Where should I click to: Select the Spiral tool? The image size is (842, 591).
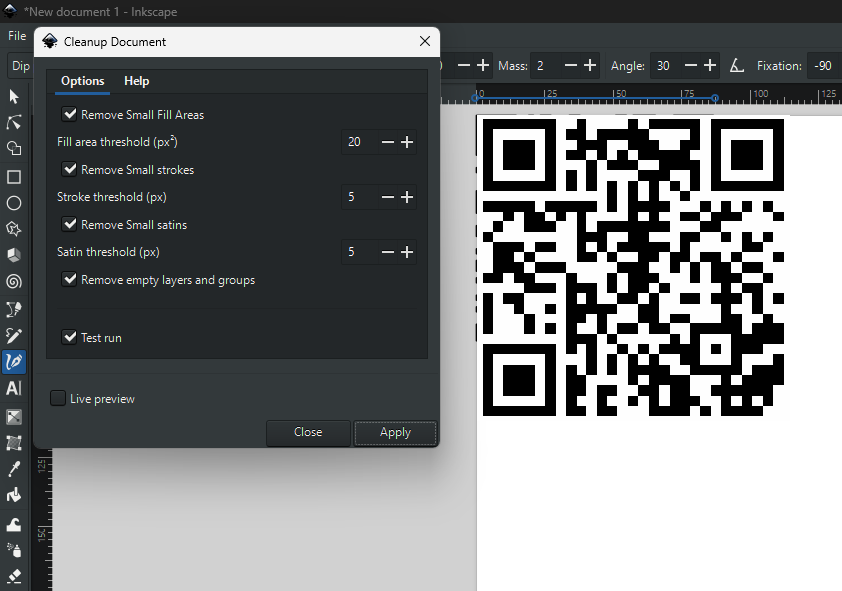(x=14, y=281)
